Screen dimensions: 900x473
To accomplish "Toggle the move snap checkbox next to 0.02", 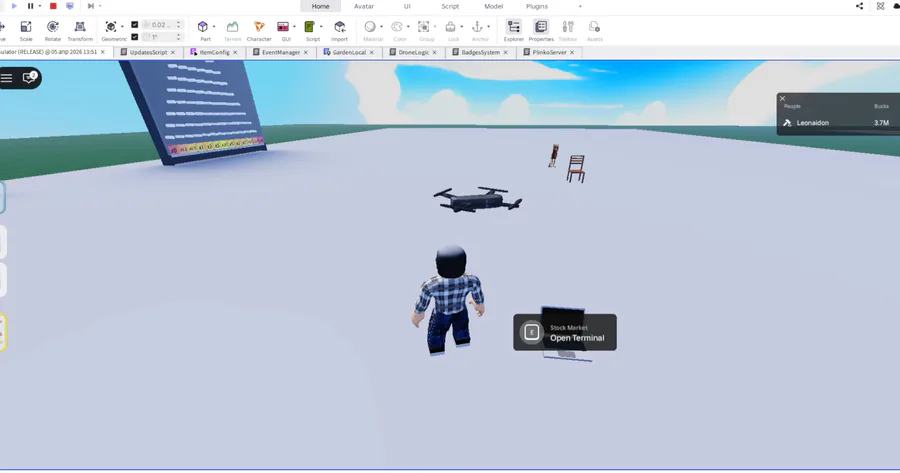I will [134, 25].
